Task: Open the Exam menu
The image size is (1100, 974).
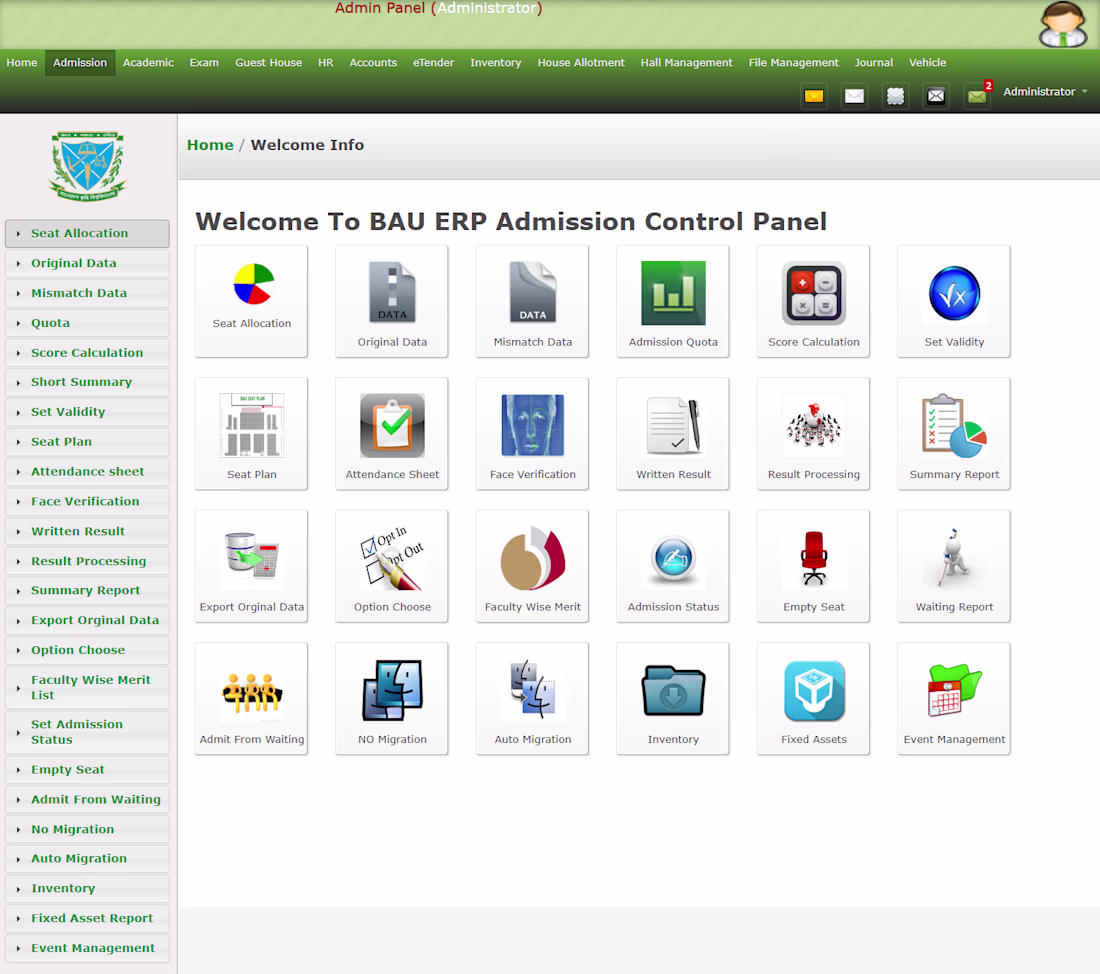Action: 204,62
